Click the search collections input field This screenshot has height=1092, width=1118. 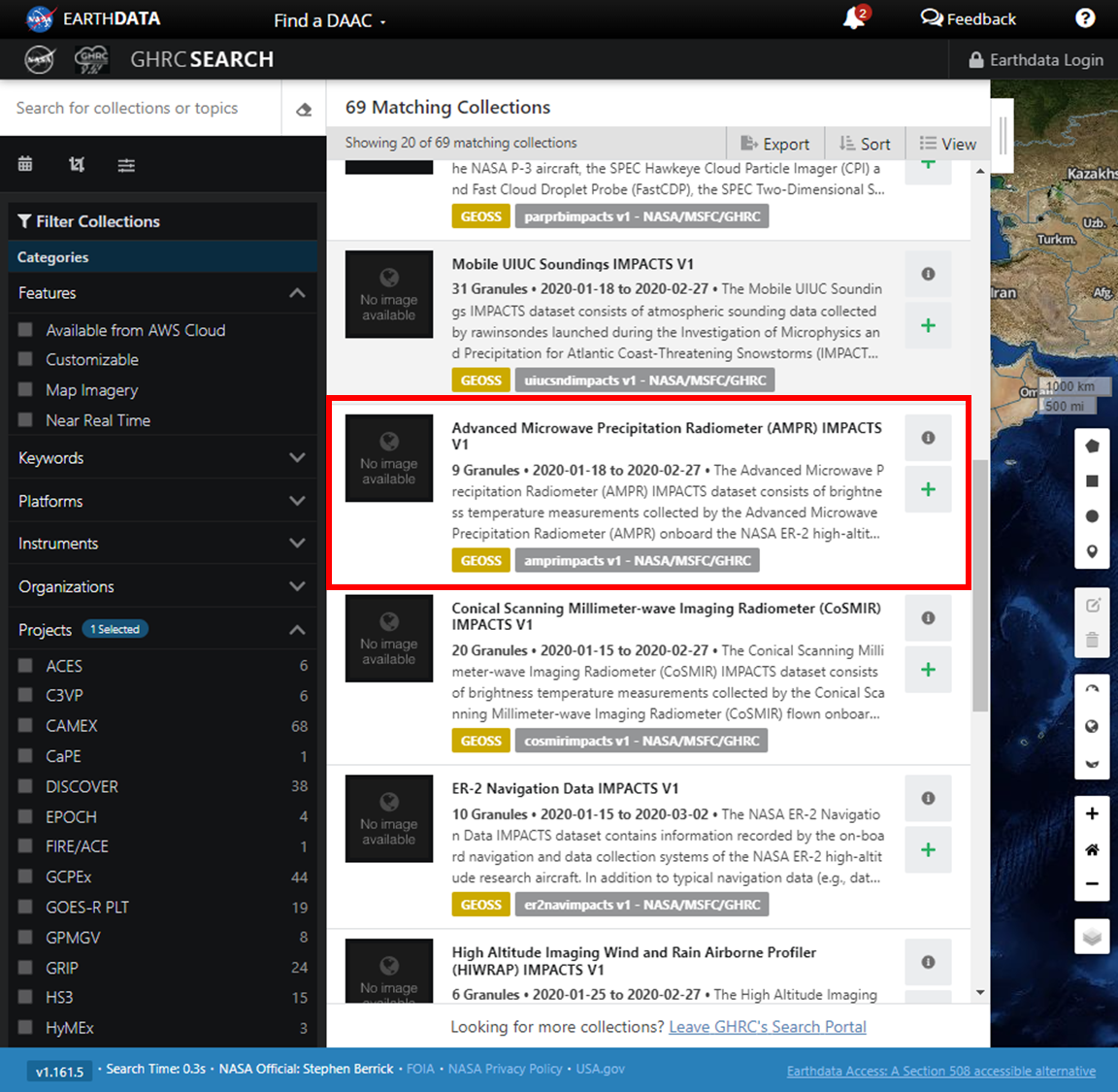pyautogui.click(x=141, y=109)
